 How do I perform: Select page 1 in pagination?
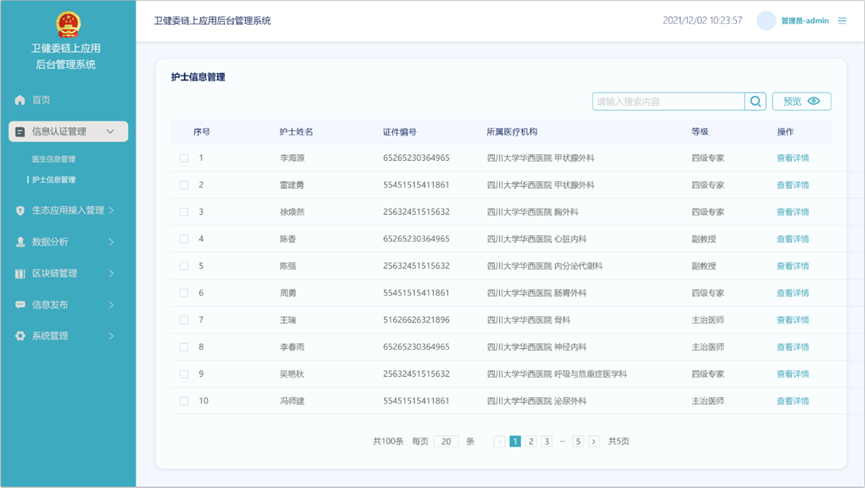[515, 441]
